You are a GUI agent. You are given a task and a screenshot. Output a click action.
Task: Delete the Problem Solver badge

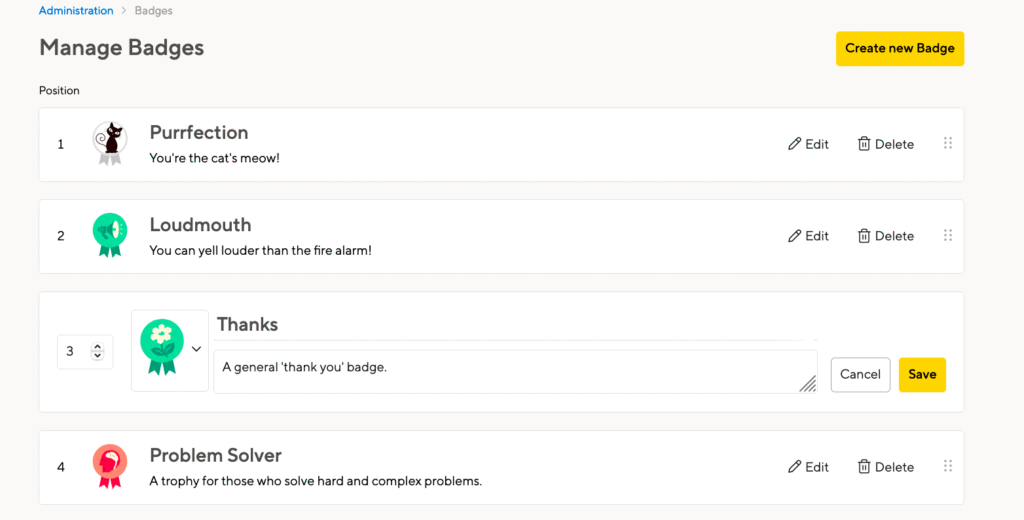(x=886, y=467)
